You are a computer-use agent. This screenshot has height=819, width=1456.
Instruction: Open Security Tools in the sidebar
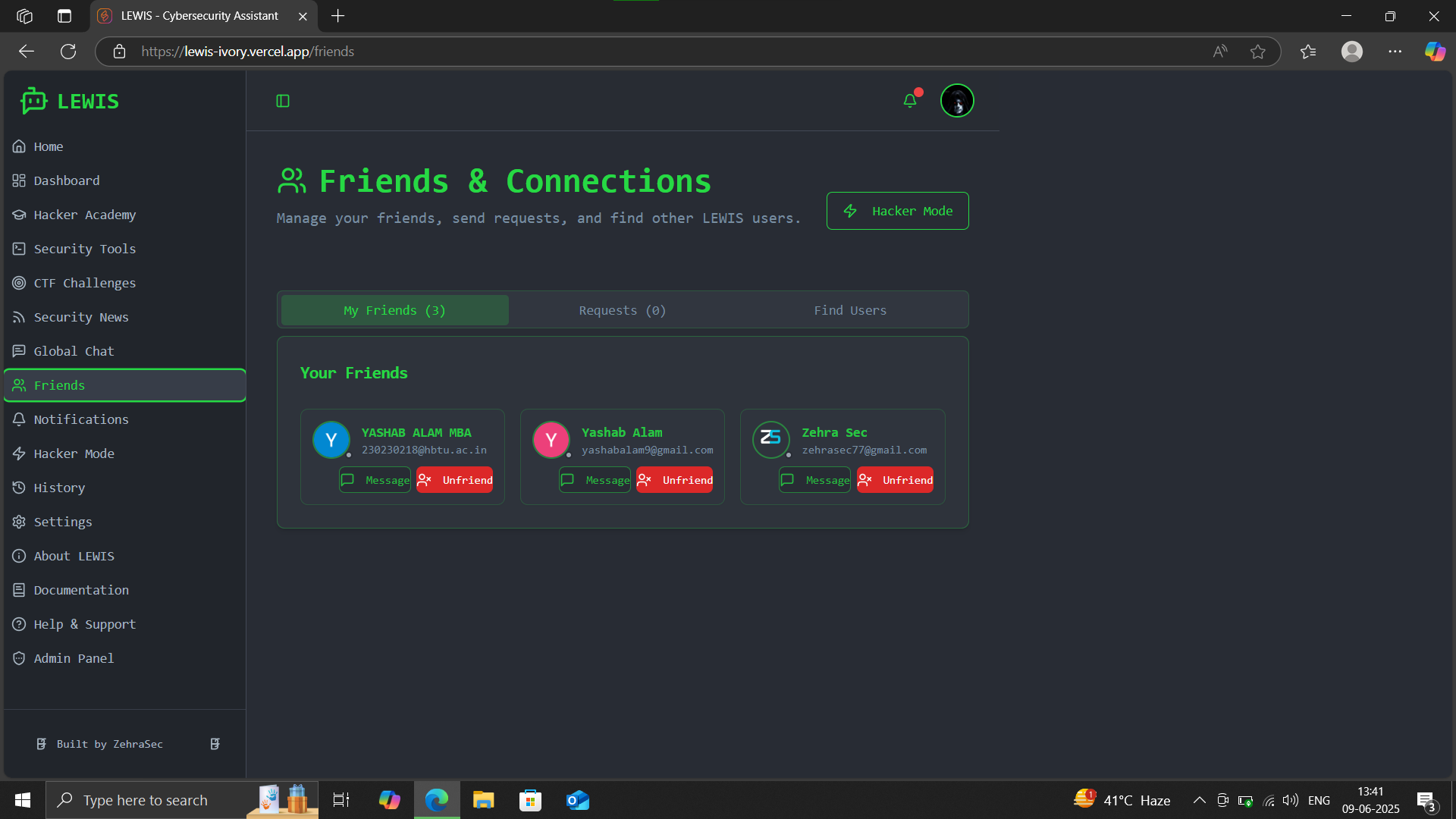click(x=84, y=249)
